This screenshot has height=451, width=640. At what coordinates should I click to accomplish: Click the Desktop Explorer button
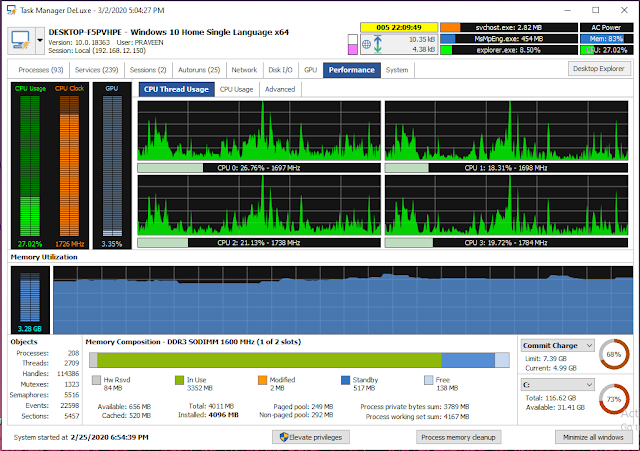599,69
